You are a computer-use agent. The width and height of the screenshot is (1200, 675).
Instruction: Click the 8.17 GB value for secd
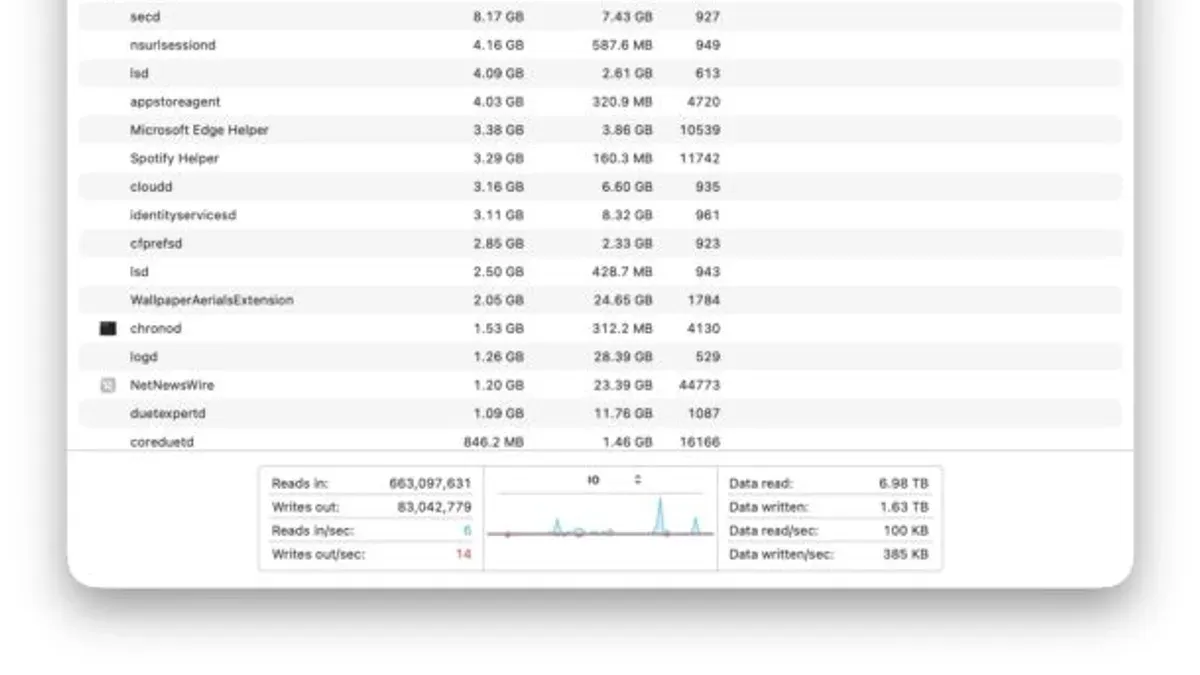pyautogui.click(x=499, y=17)
